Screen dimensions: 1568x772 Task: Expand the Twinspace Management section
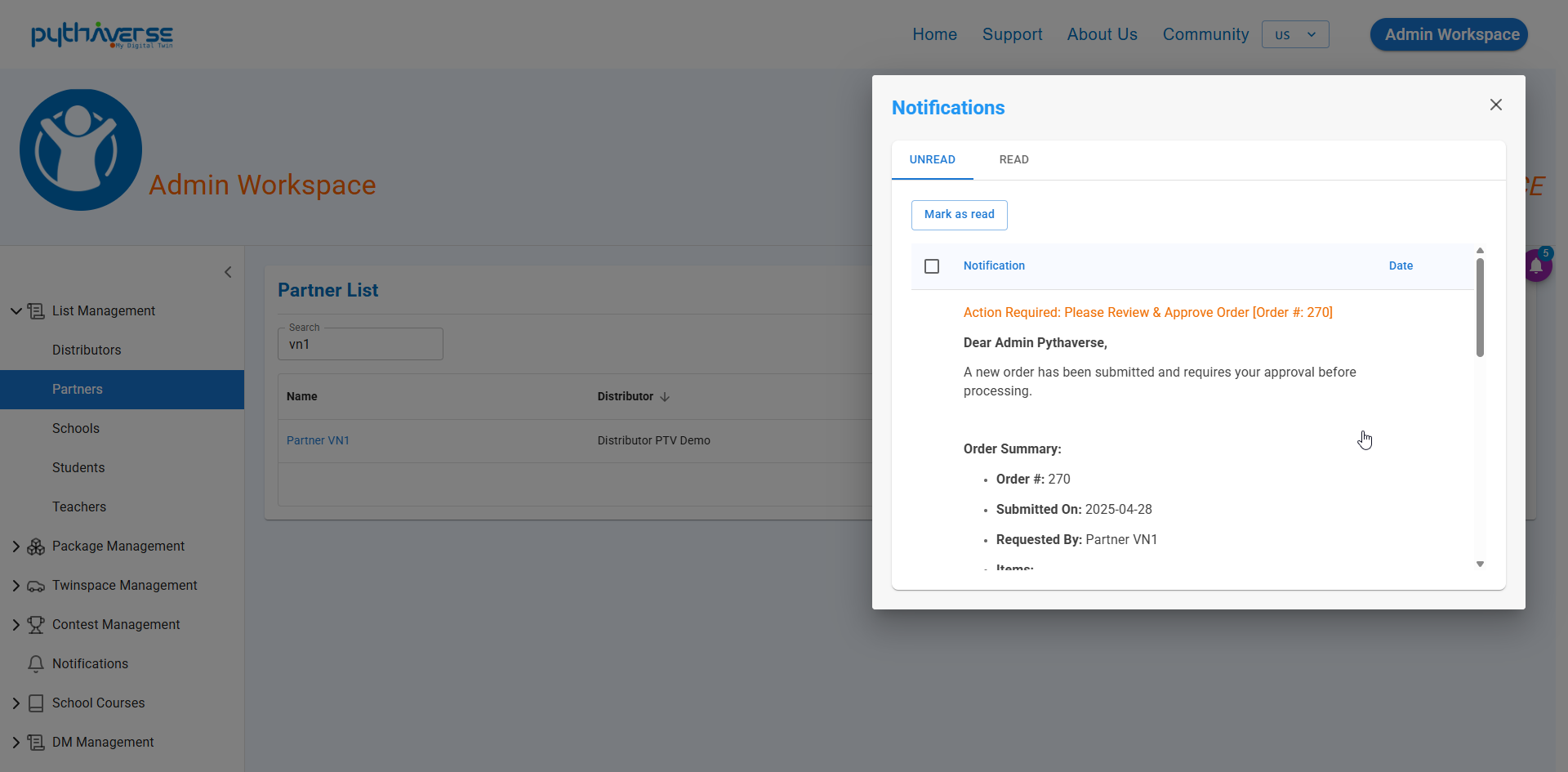16,586
